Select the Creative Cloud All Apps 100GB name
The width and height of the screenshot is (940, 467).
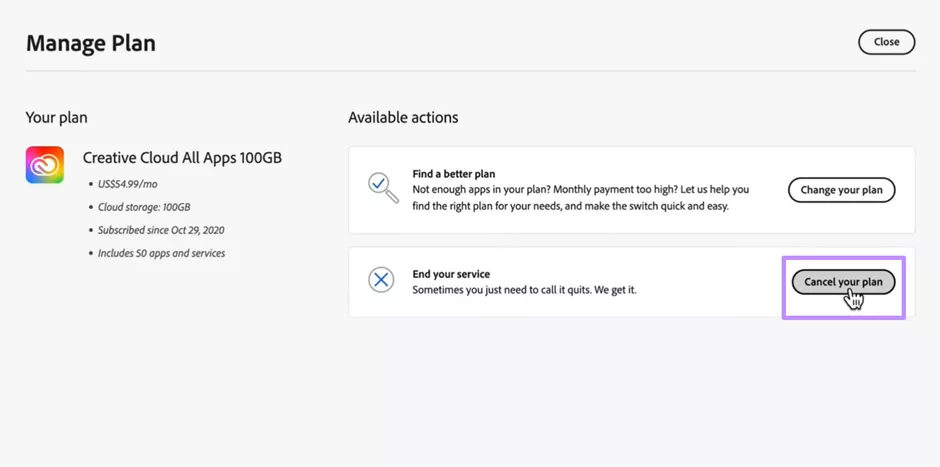click(182, 158)
